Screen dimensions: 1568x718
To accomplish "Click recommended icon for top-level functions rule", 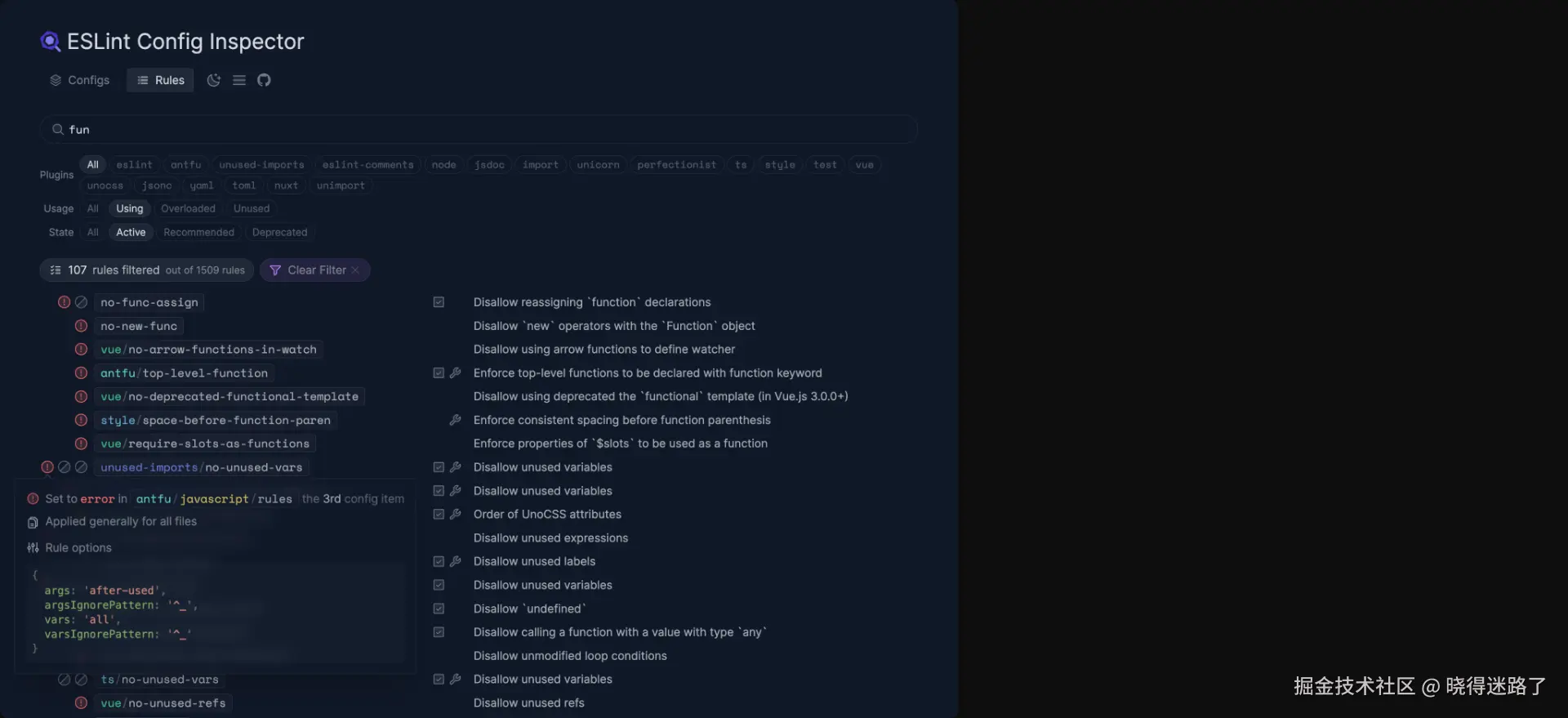I will [x=439, y=372].
